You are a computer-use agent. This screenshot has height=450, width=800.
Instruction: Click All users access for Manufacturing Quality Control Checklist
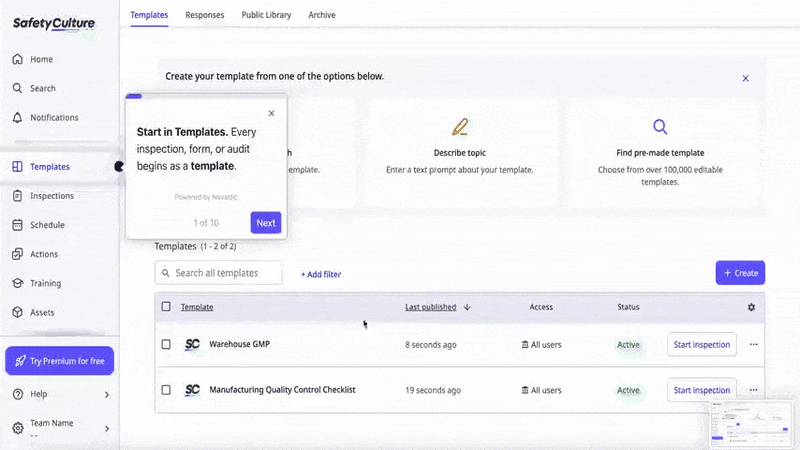pos(541,390)
